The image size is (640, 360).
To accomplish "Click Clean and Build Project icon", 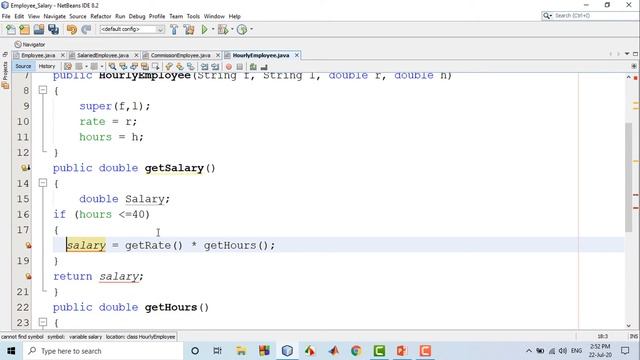I will [x=189, y=29].
